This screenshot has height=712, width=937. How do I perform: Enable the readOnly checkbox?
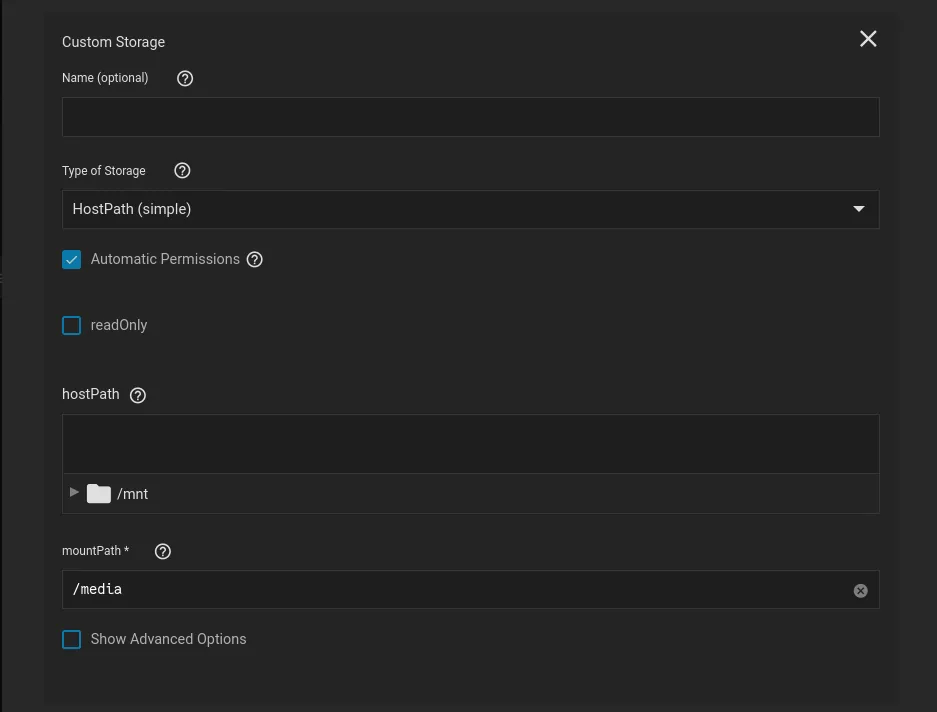click(x=71, y=325)
